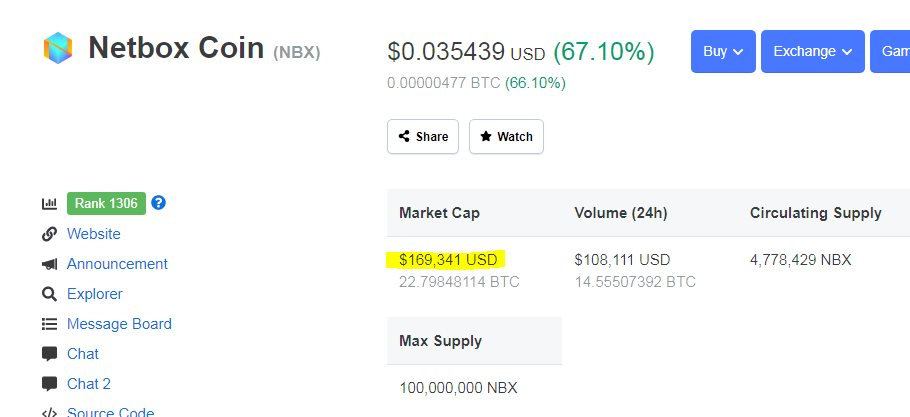Open the partially visible Gamble dropdown
This screenshot has width=910, height=417.
click(890, 51)
